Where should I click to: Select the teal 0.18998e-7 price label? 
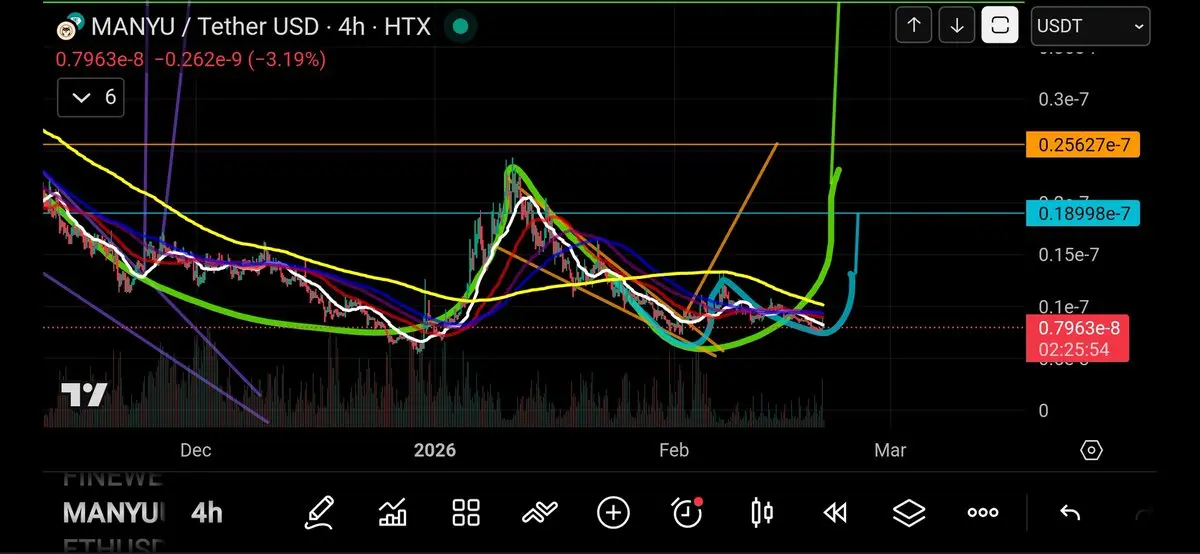(x=1083, y=213)
